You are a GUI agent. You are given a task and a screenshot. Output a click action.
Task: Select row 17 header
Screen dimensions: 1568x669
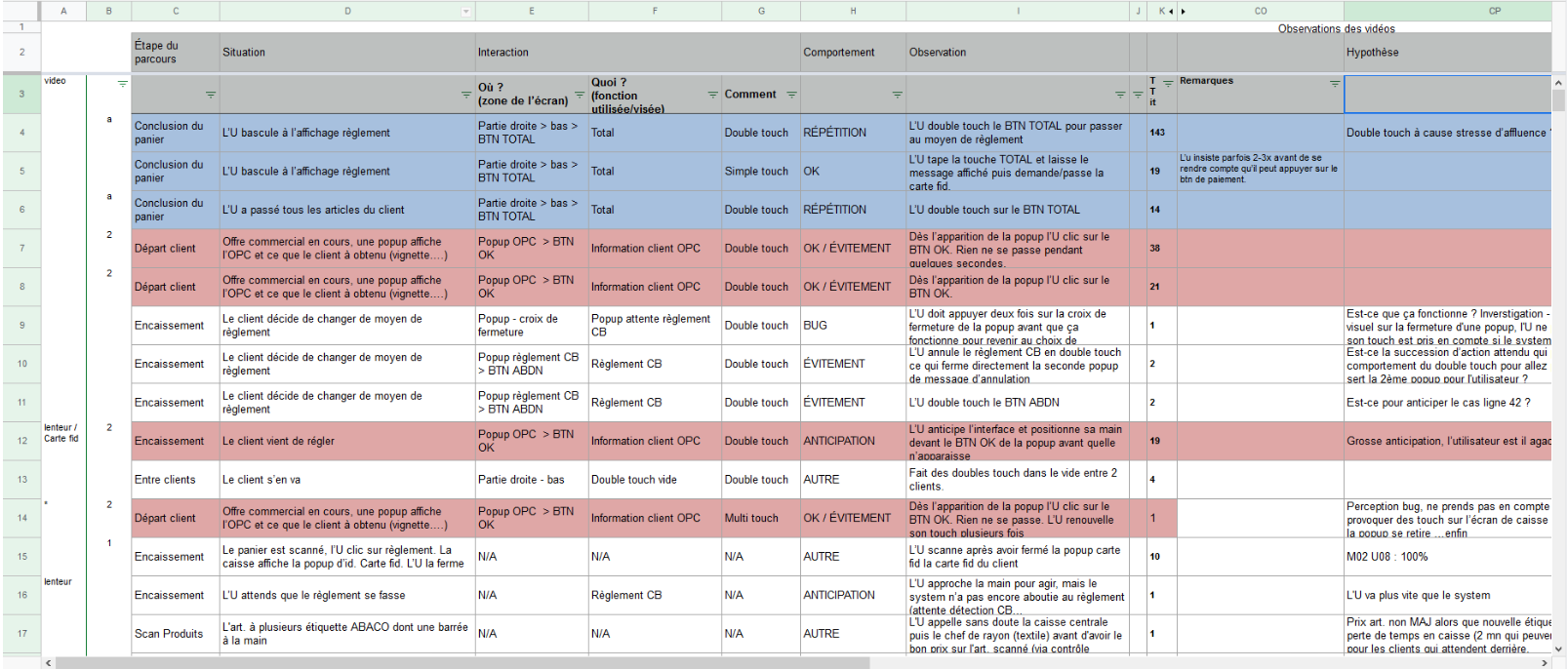click(21, 633)
